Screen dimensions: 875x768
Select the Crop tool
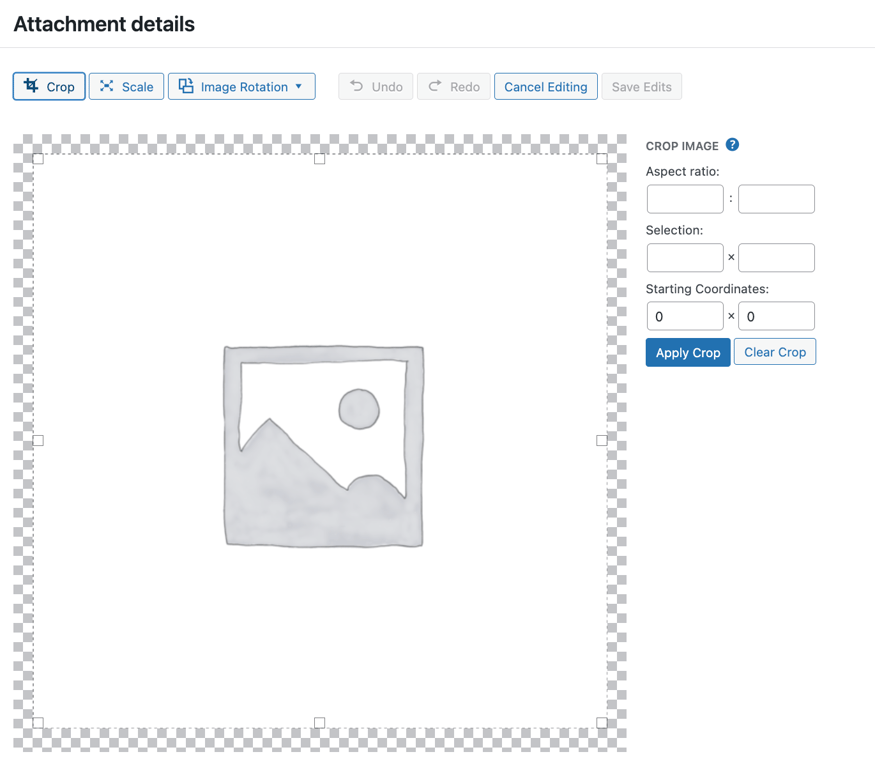(48, 86)
